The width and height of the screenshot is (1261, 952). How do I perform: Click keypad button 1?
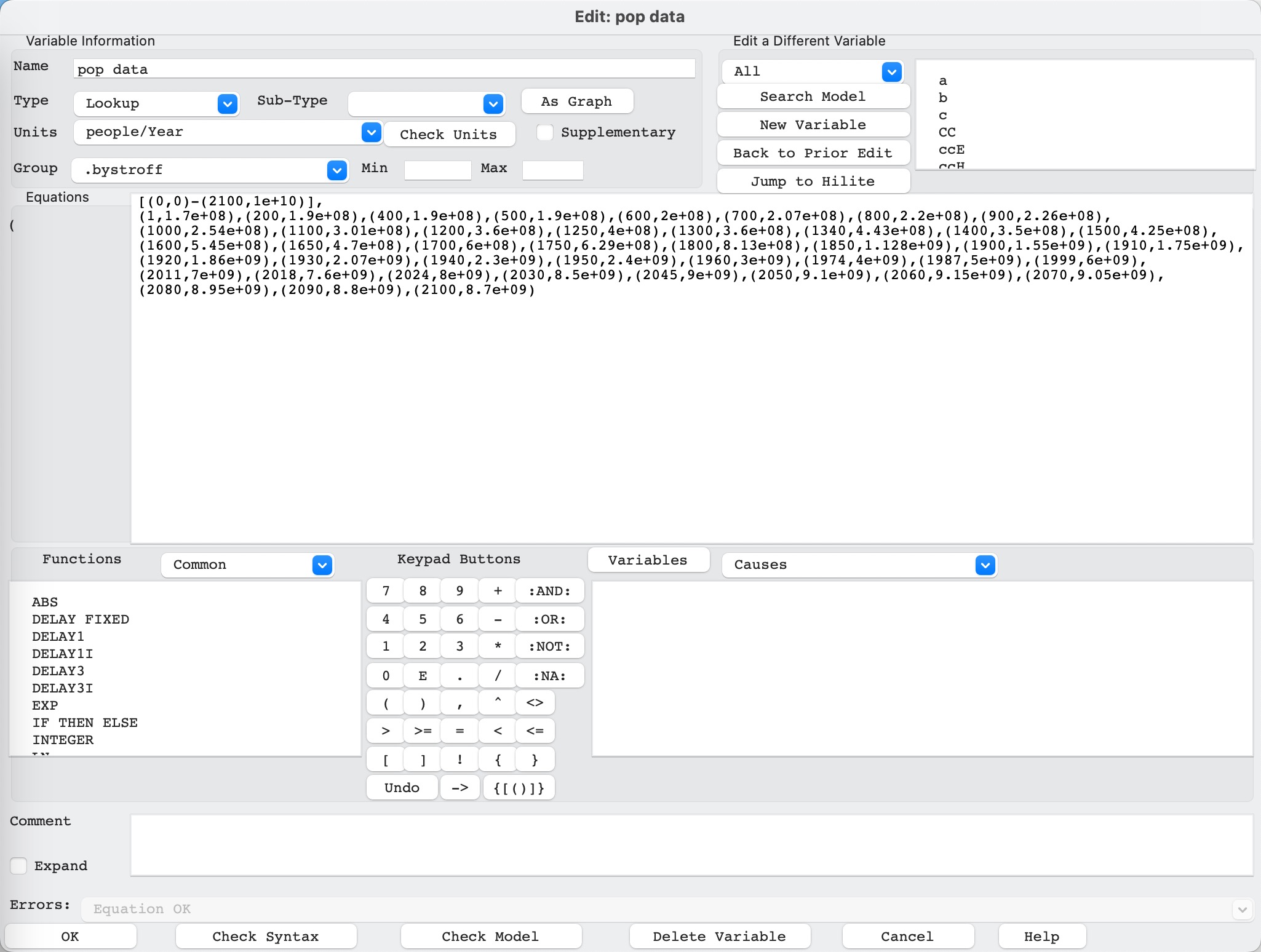[x=386, y=646]
